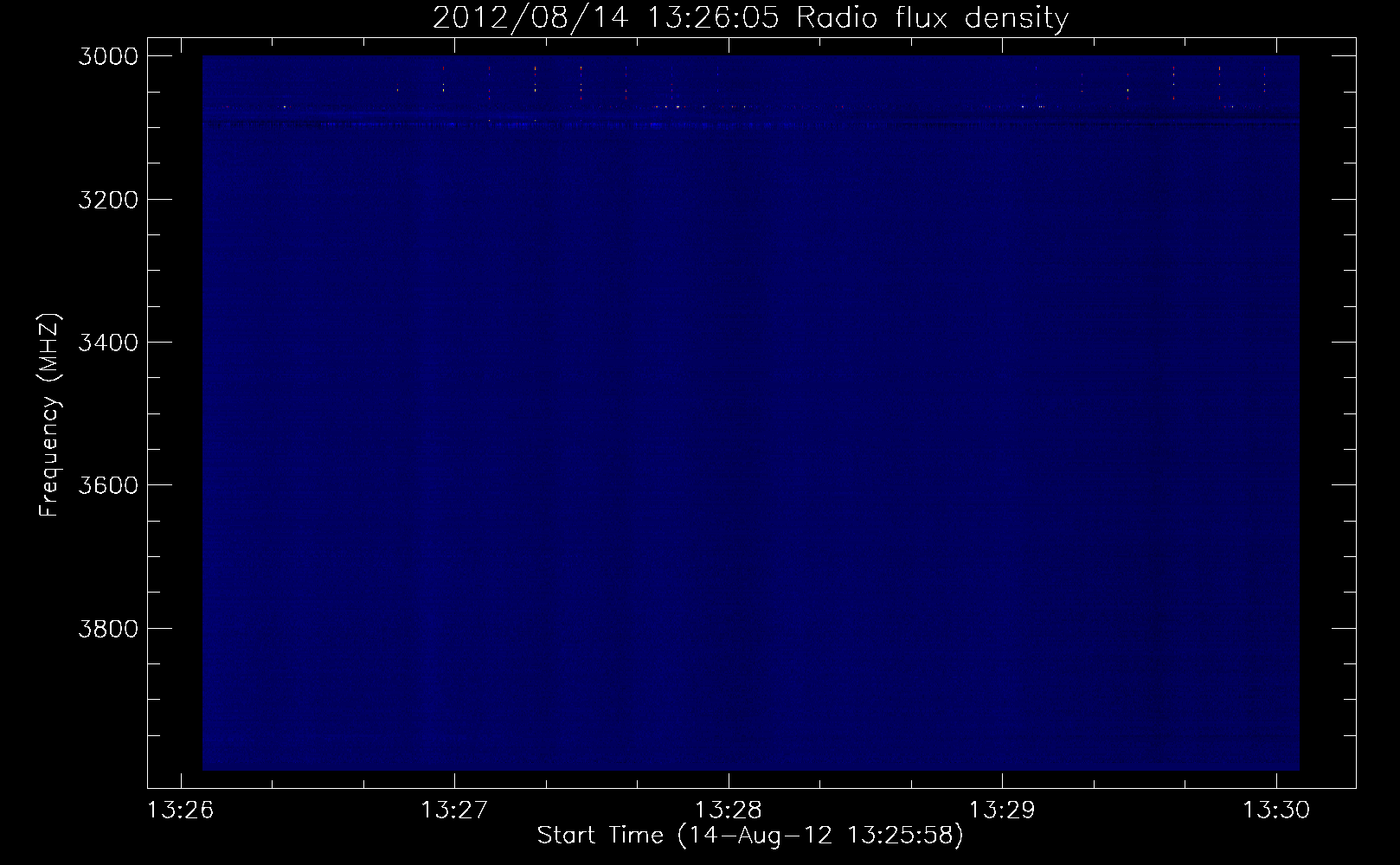This screenshot has height=865, width=1400.
Task: Click the 13:28 time tick label
Action: pyautogui.click(x=729, y=811)
